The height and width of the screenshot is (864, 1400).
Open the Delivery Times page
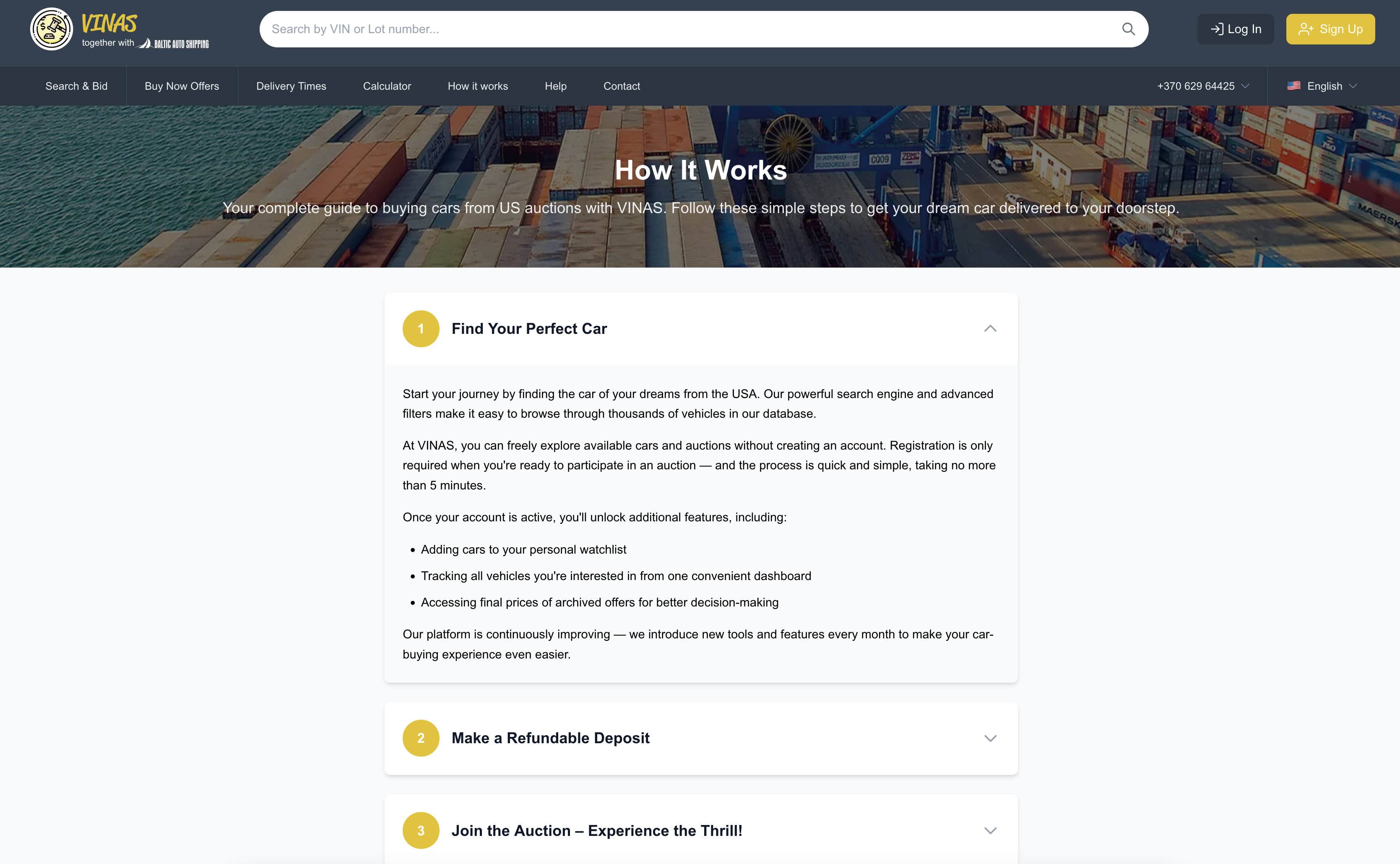(291, 86)
